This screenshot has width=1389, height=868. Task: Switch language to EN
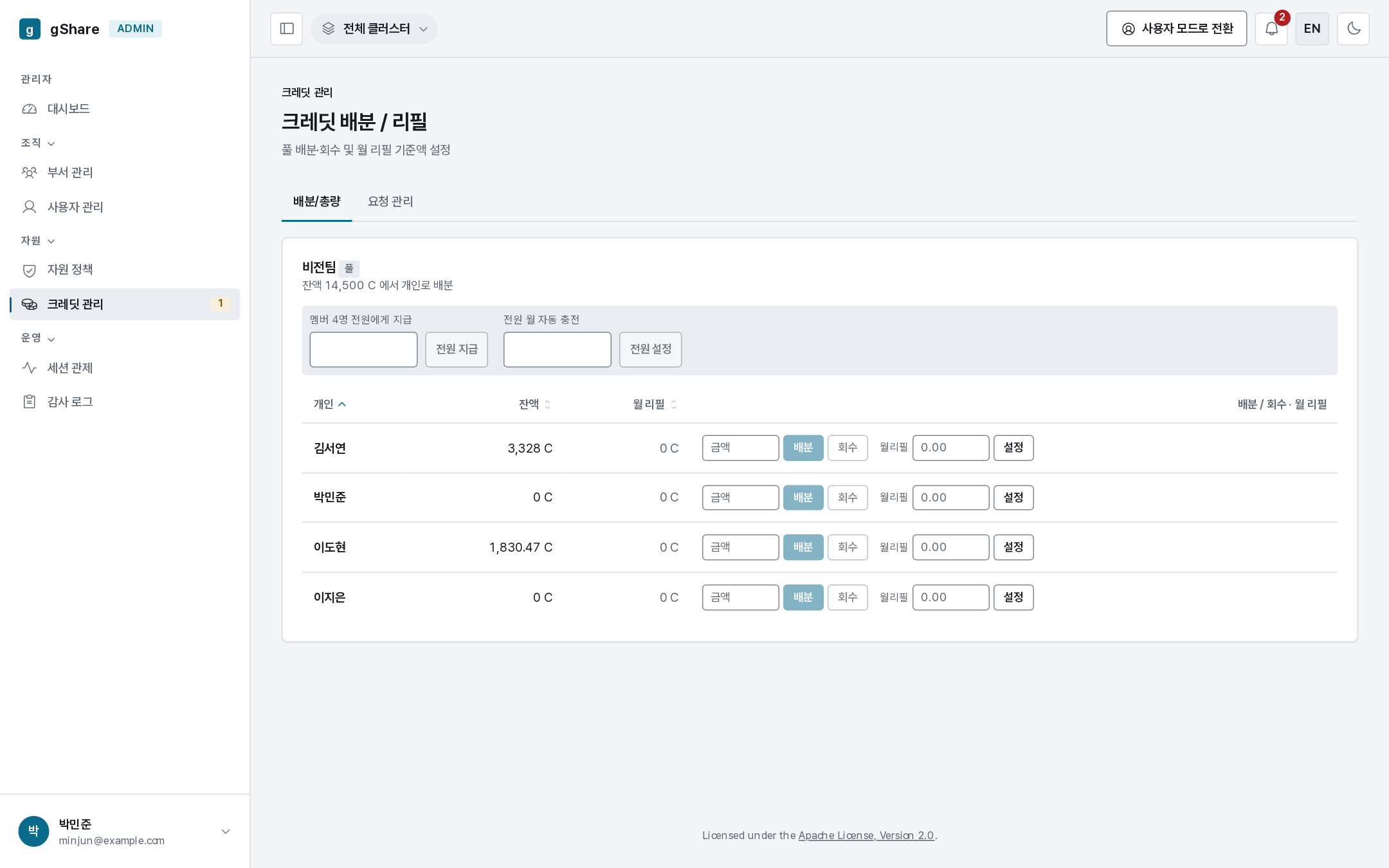[x=1312, y=29]
